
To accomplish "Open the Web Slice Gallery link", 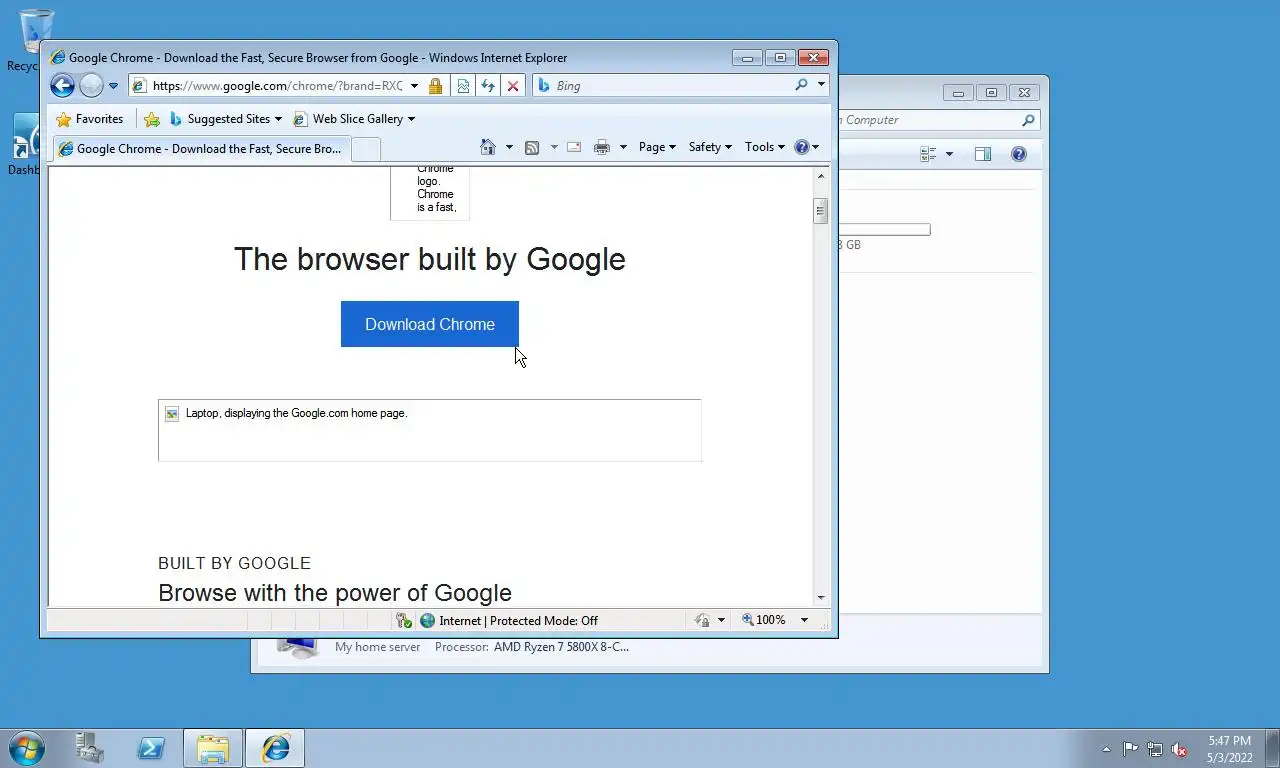I will (x=354, y=119).
